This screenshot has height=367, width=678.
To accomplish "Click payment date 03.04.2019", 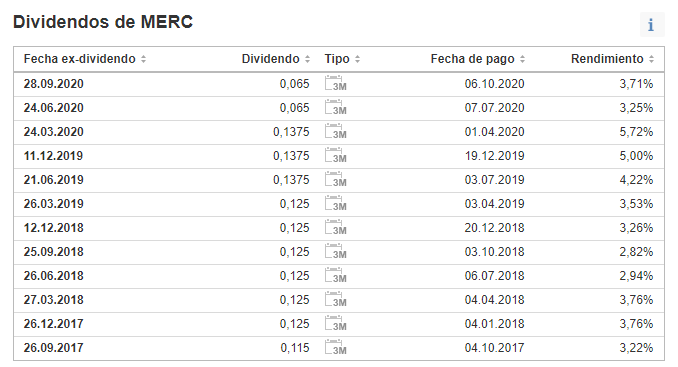I will pos(495,204).
